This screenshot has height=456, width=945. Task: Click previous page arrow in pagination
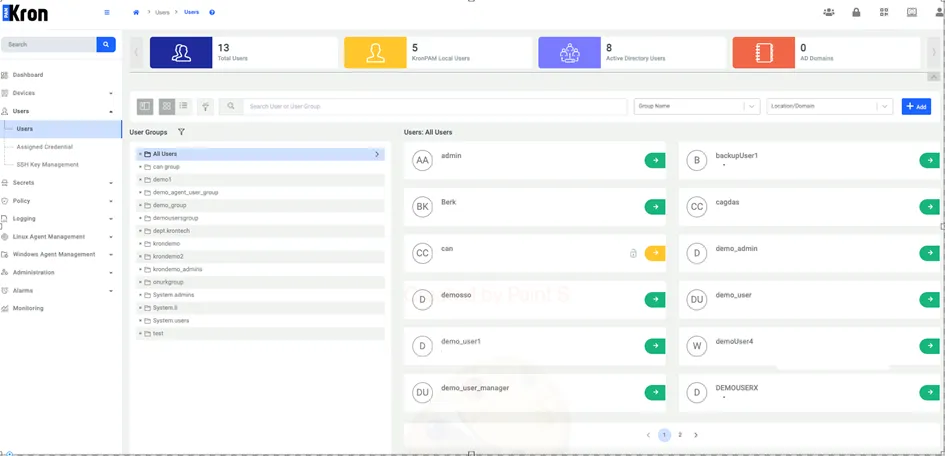coord(648,435)
